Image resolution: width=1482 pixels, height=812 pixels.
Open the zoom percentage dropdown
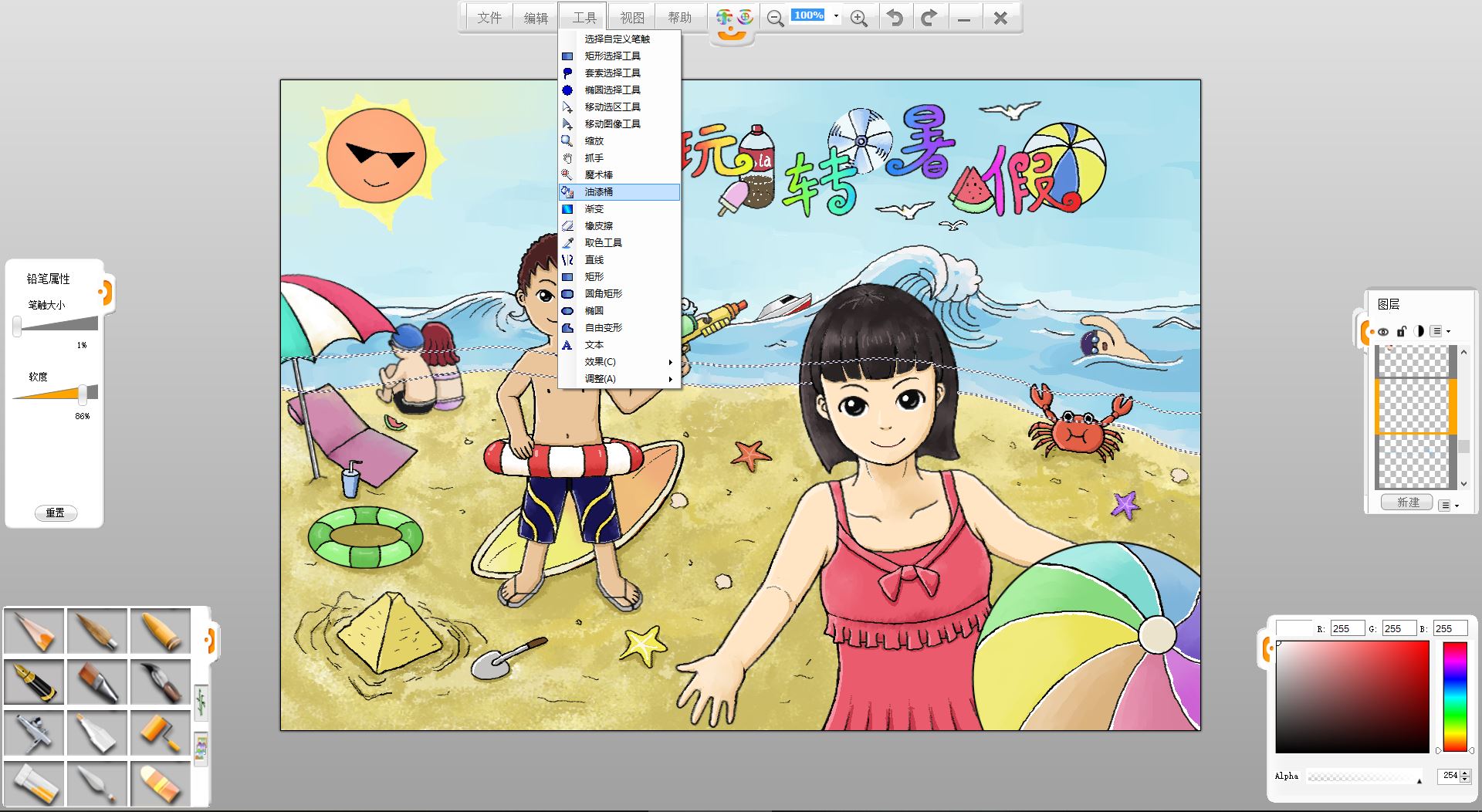pos(836,15)
